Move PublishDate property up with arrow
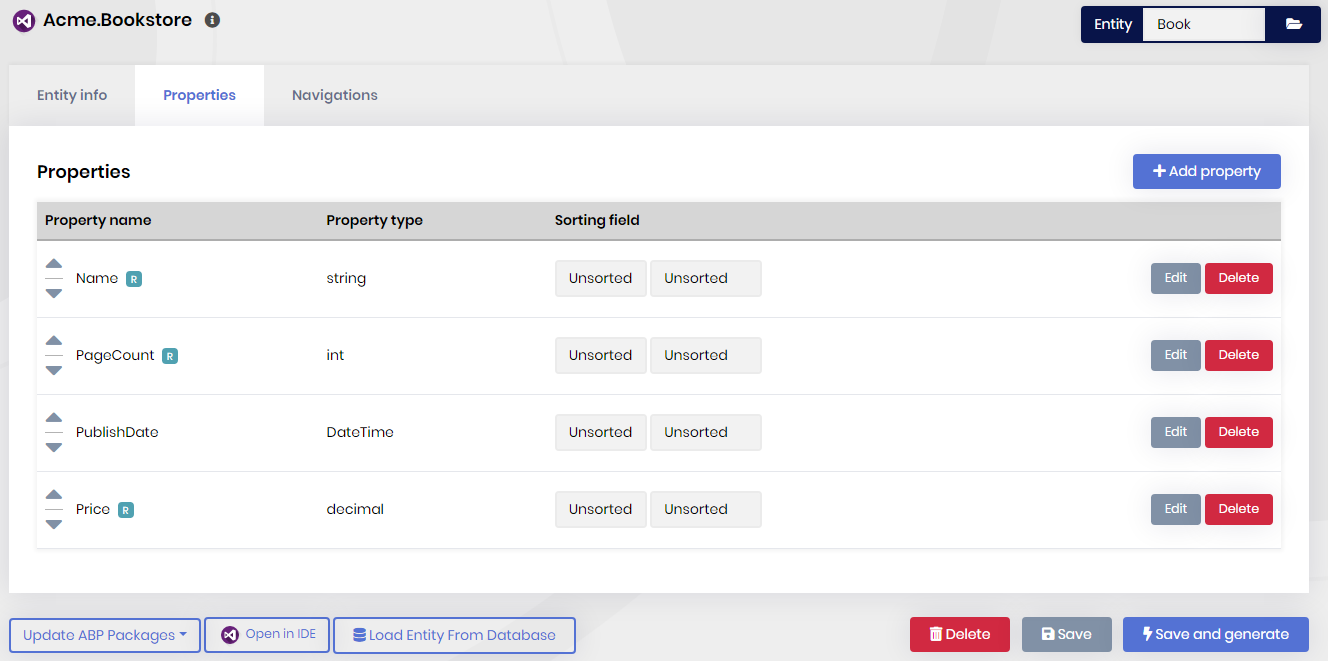The image size is (1328, 661). click(x=54, y=419)
